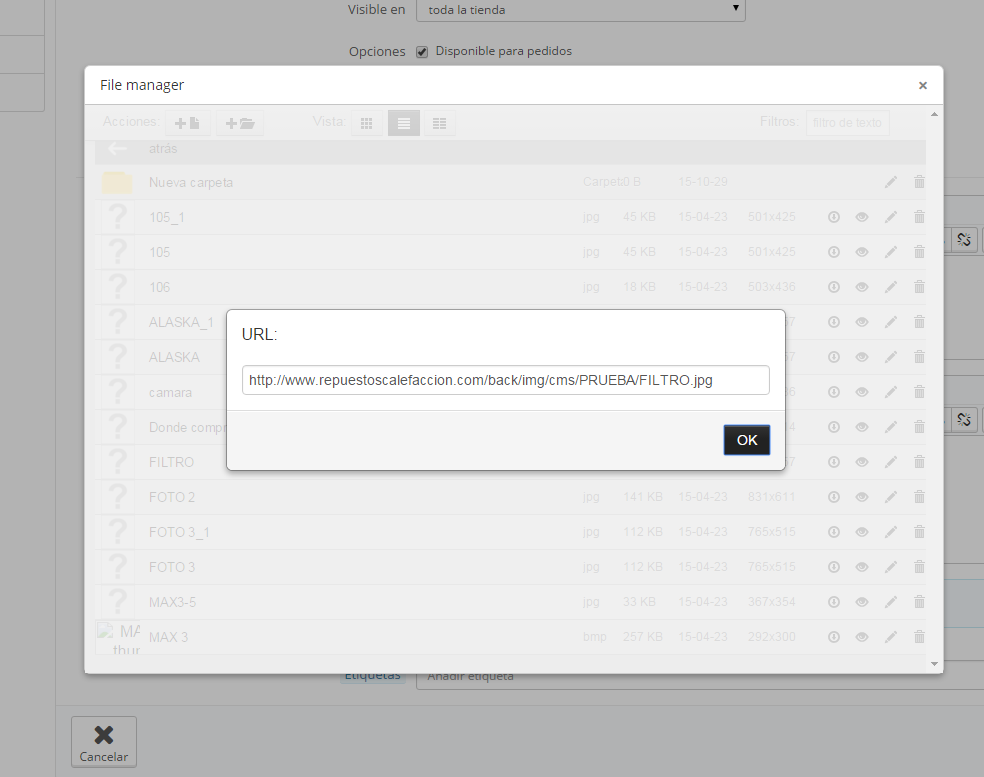Download the FOTO 2 file
The image size is (984, 777).
point(833,497)
